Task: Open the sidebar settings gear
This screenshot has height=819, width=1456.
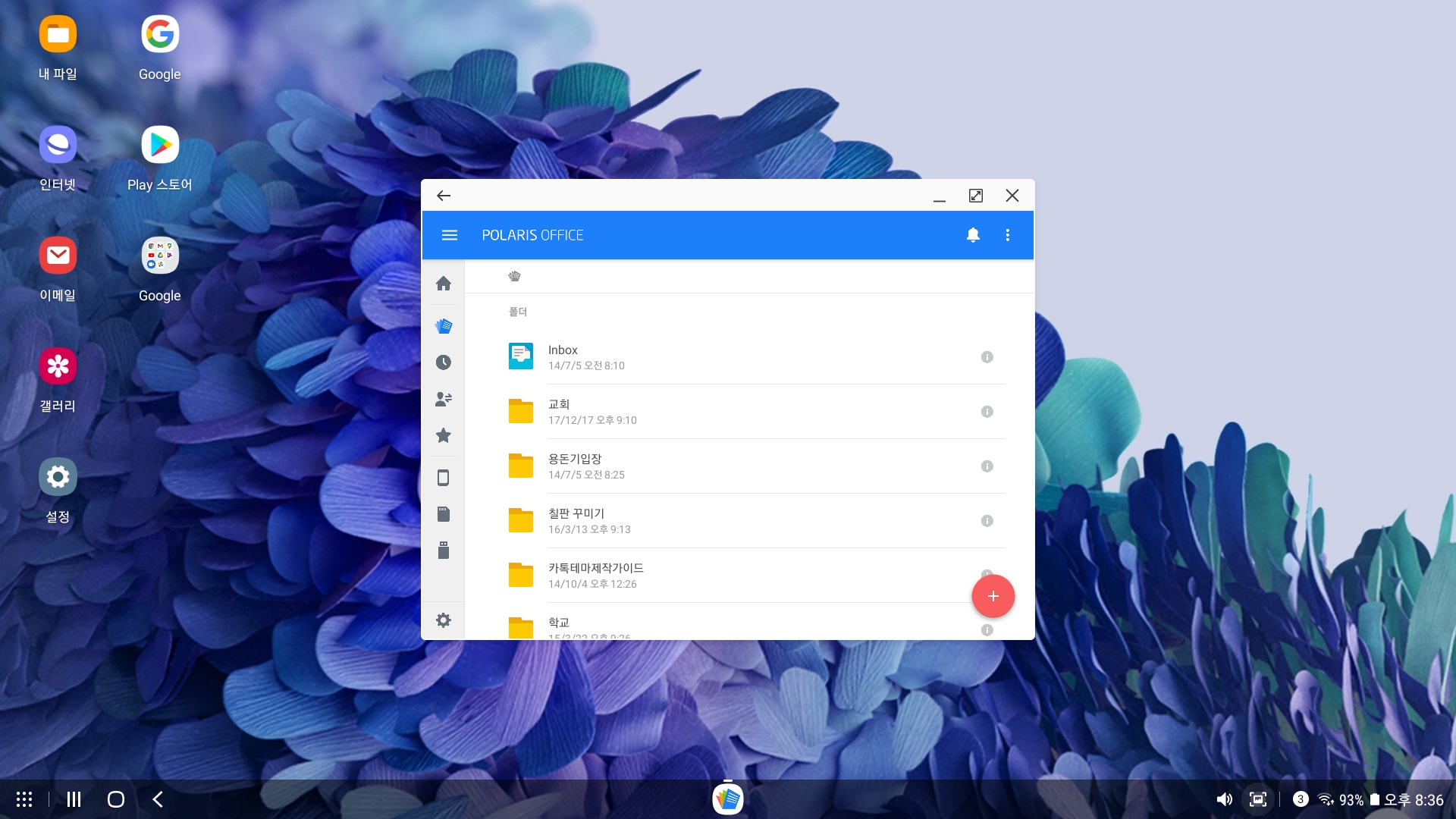Action: pyautogui.click(x=444, y=620)
